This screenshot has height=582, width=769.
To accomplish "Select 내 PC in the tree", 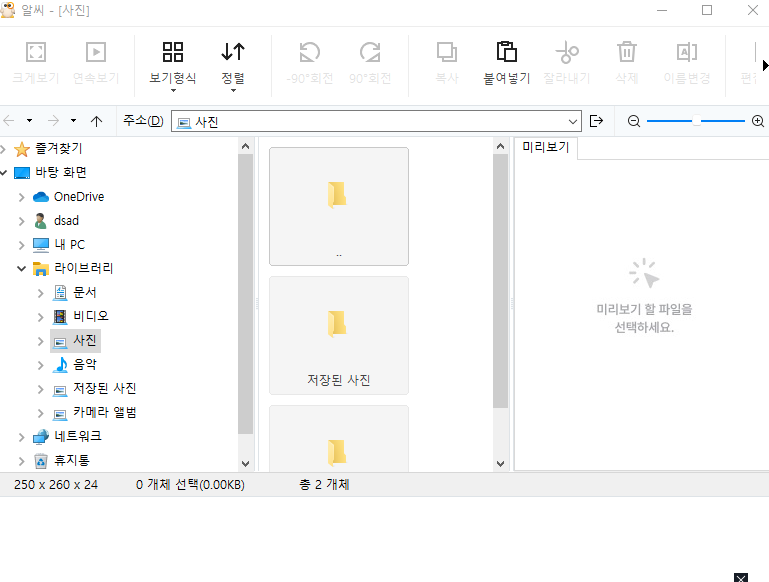I will click(70, 245).
